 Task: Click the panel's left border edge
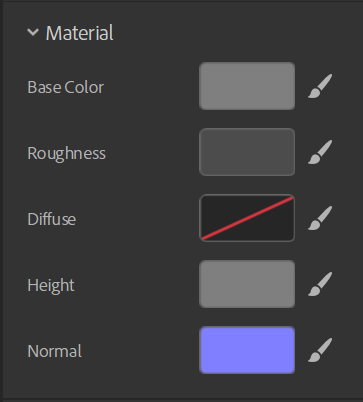point(2,201)
